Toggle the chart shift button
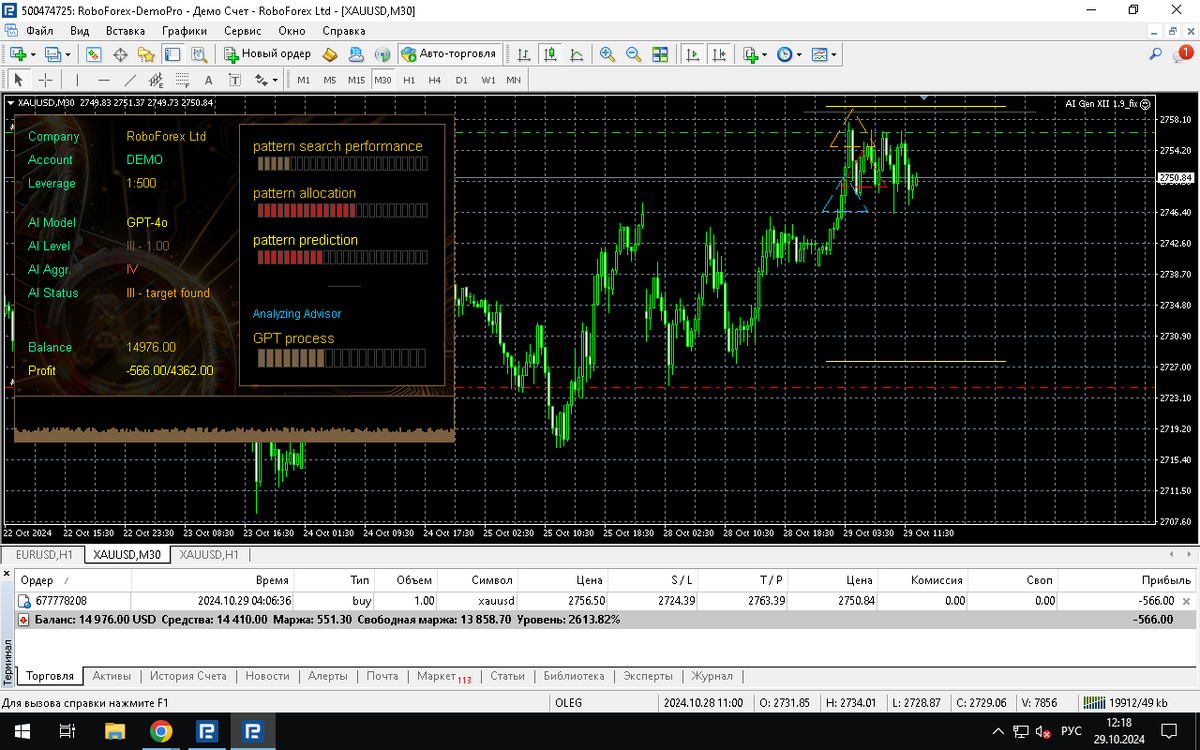Viewport: 1200px width, 750px height. (x=718, y=54)
